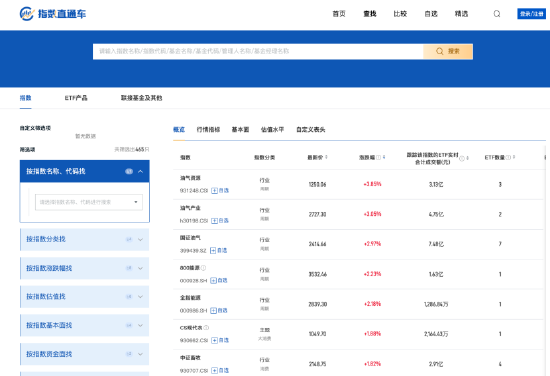The height and width of the screenshot is (376, 550).
Task: Open the 国证油气 index link
Action: 190,238
